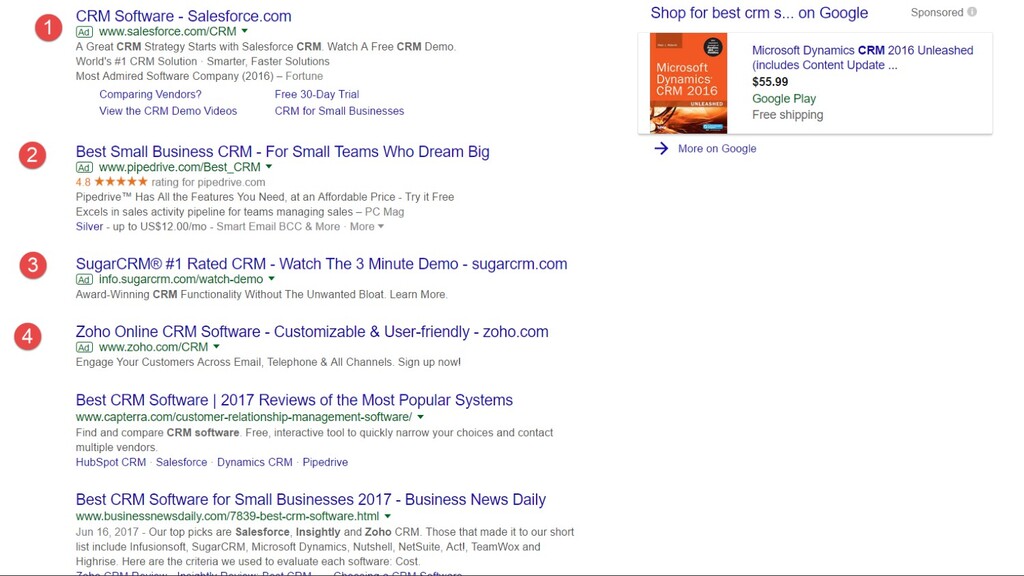Open SugarCRM #1 Rated CRM ad title
Image resolution: width=1024 pixels, height=576 pixels.
[321, 264]
